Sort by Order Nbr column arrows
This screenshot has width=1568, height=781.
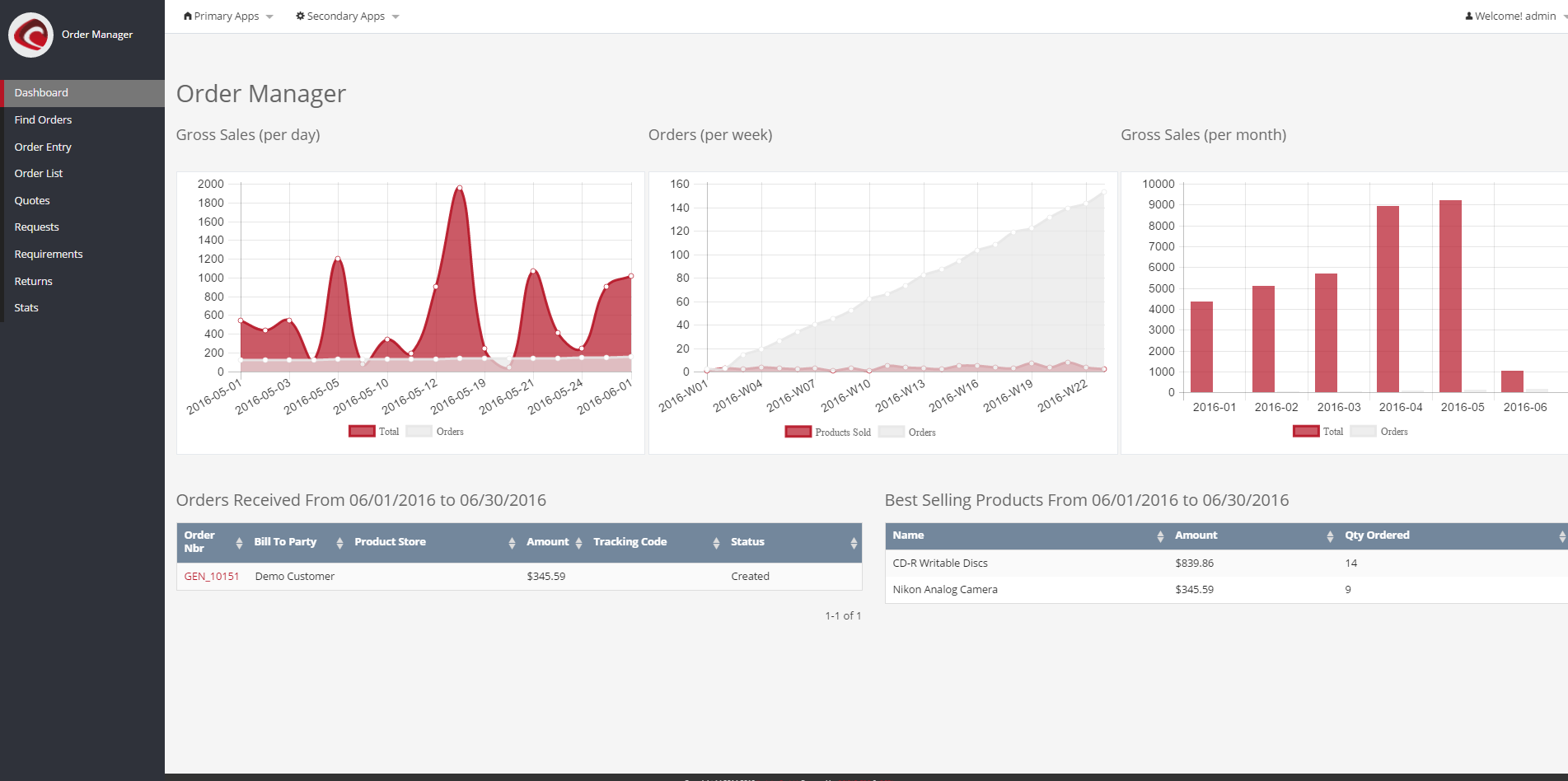tap(239, 543)
